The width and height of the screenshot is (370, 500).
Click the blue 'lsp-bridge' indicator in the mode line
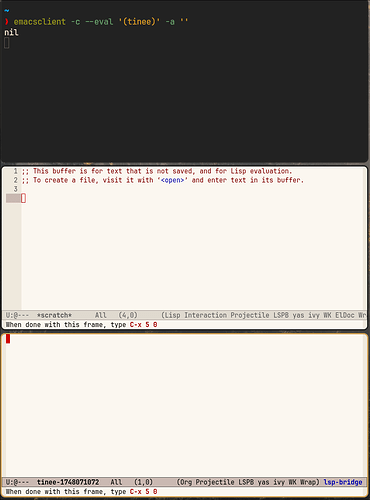343,482
